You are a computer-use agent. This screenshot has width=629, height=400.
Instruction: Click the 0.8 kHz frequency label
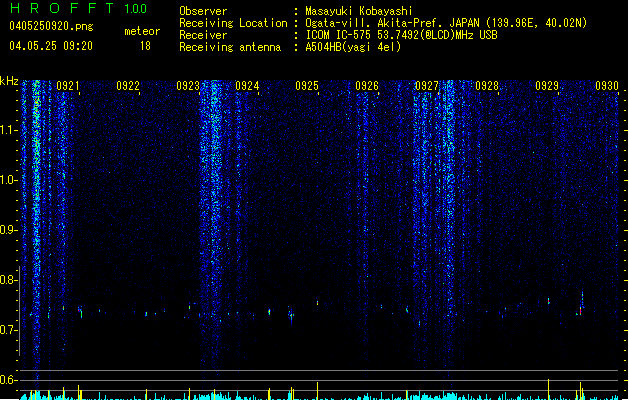[9, 280]
